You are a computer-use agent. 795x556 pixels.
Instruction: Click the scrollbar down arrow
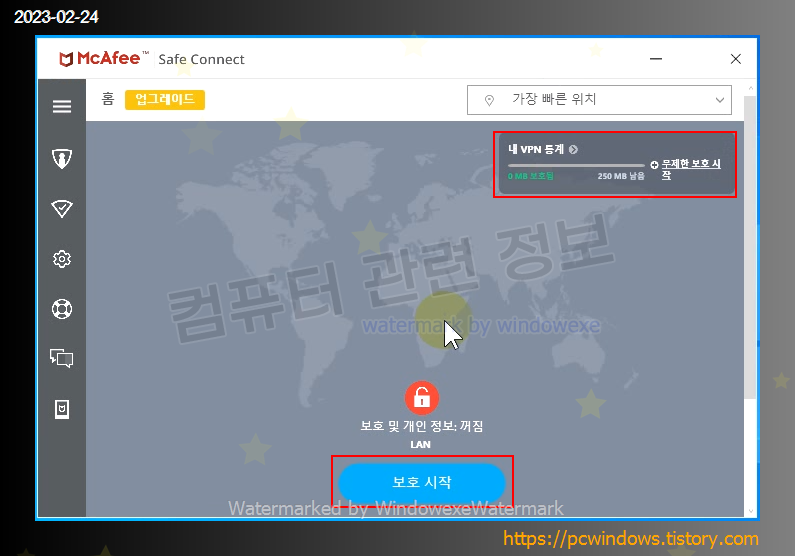751,511
